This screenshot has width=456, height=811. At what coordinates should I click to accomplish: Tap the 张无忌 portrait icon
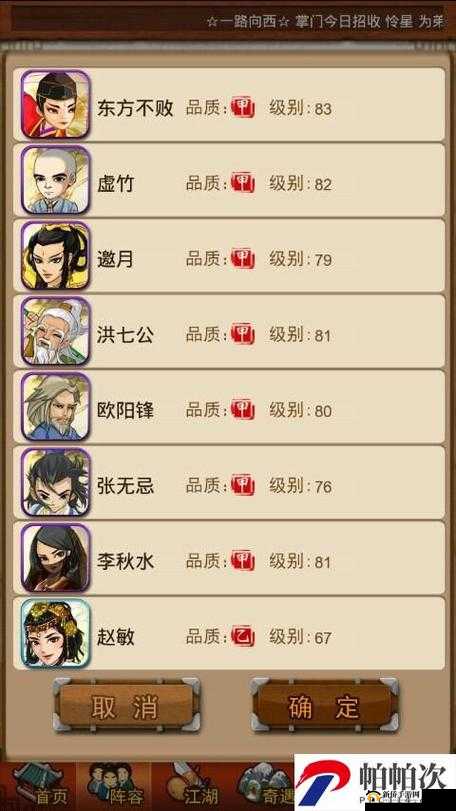coord(56,482)
